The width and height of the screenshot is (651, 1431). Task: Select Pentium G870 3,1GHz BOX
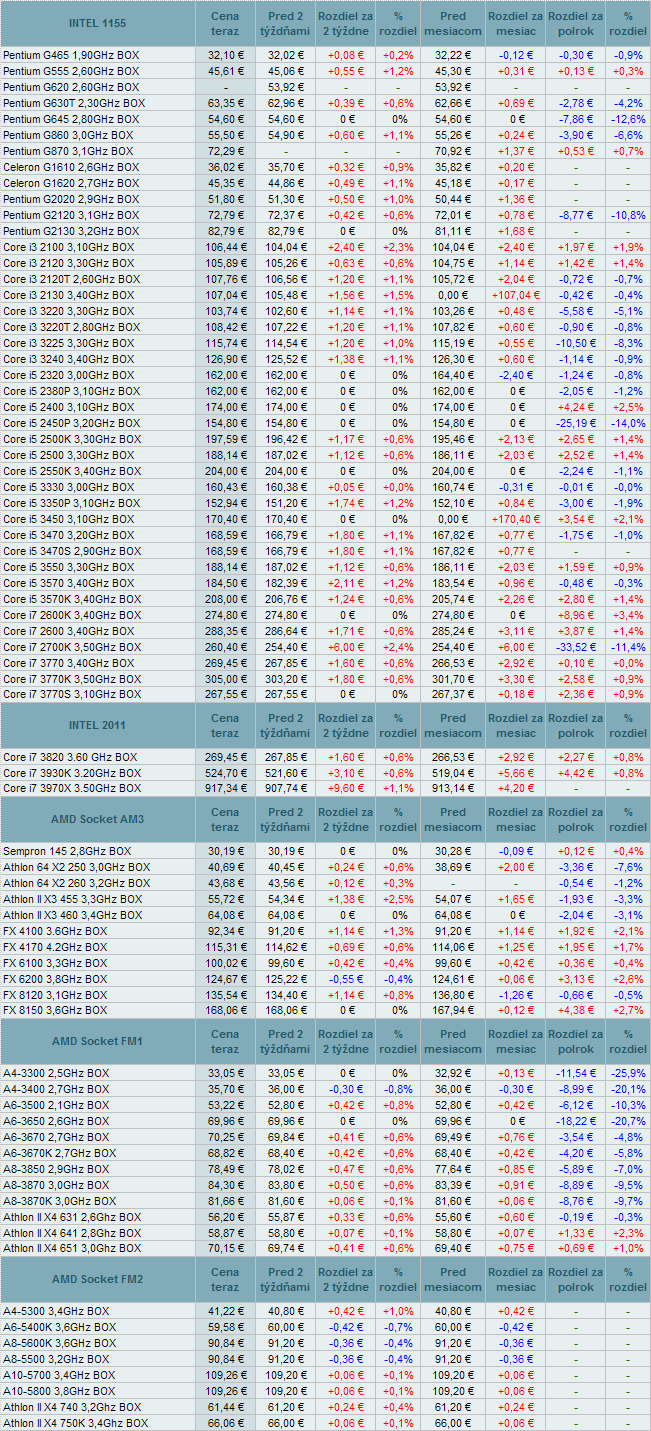(69, 150)
